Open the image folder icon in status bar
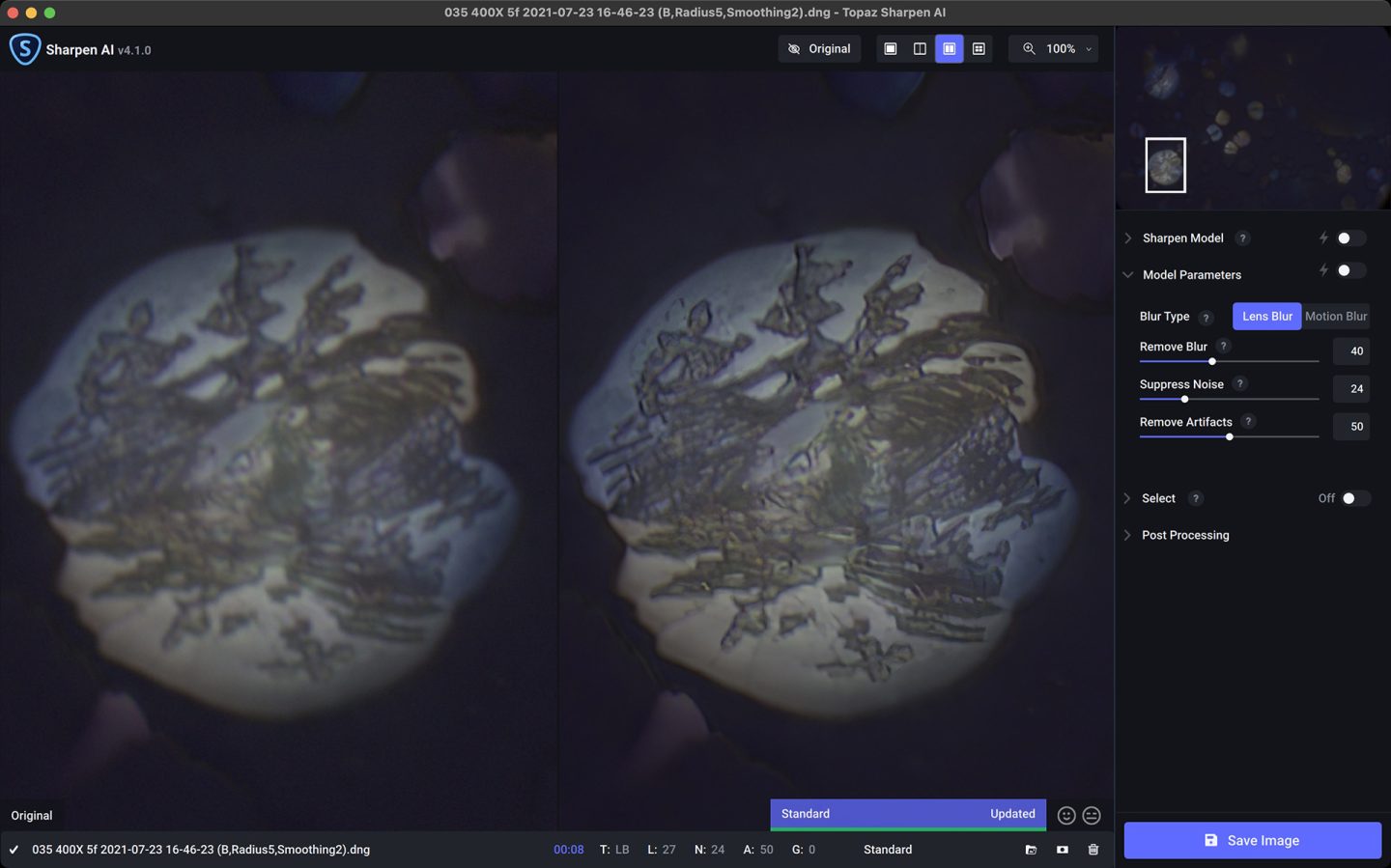This screenshot has height=868, width=1391. tap(1031, 850)
